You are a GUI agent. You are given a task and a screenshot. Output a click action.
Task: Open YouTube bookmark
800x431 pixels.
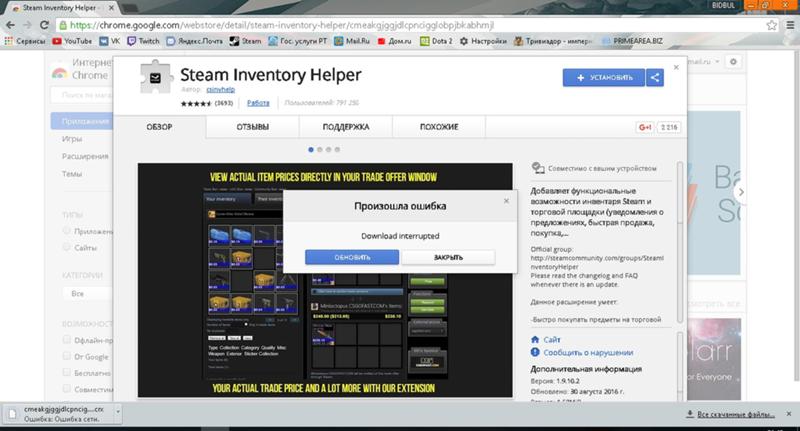pos(72,41)
